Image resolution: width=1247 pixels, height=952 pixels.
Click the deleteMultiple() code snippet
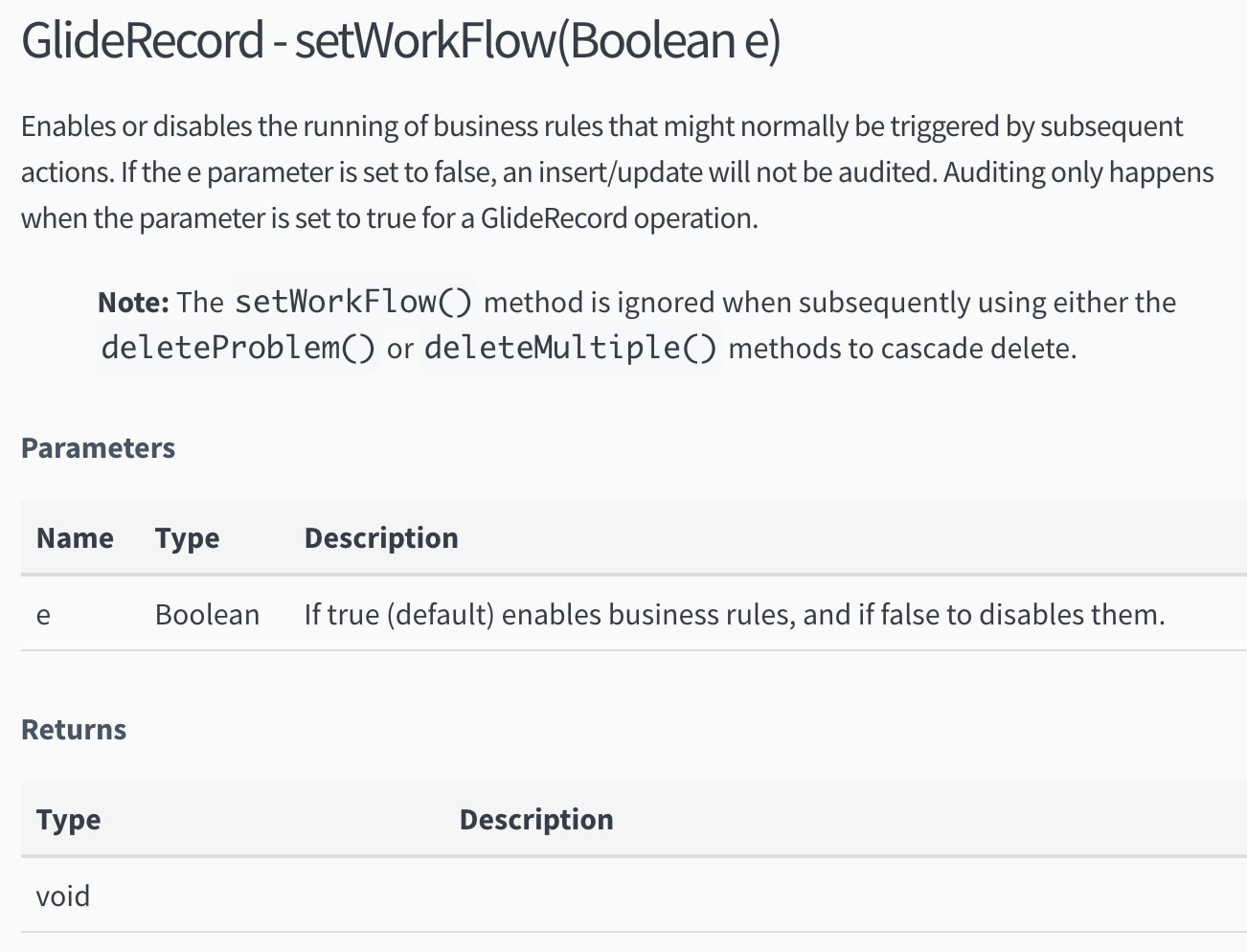pos(570,347)
